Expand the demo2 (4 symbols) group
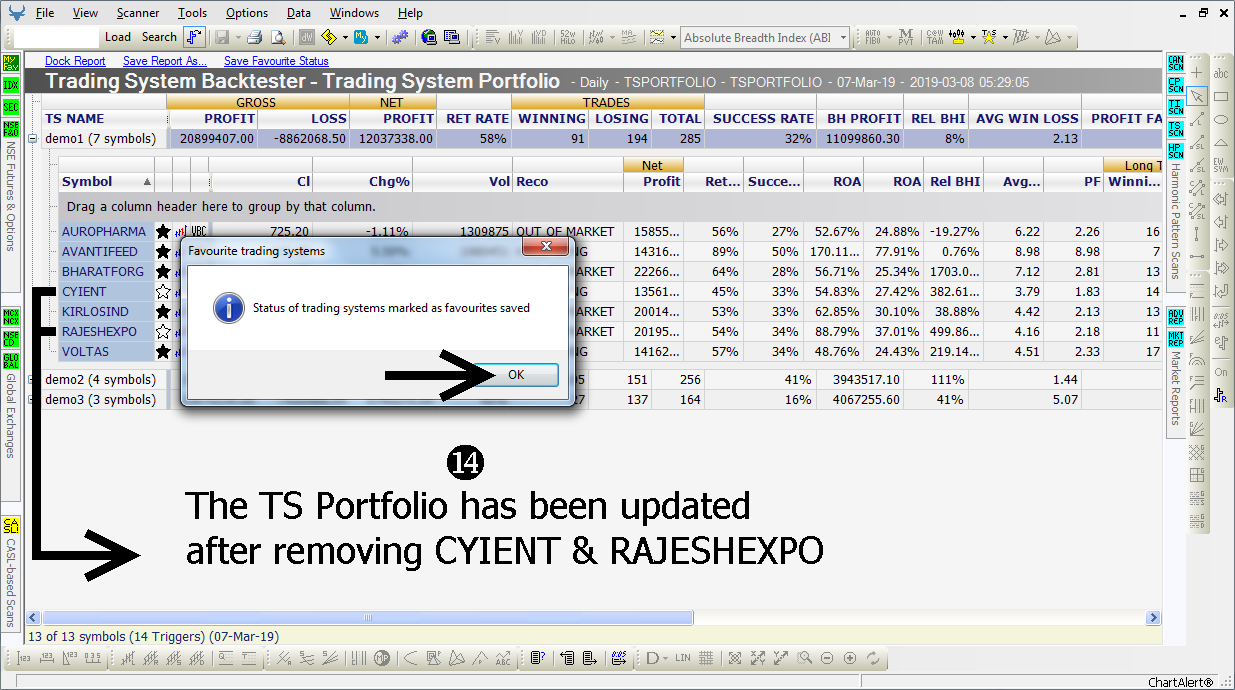This screenshot has width=1235, height=690. [33, 380]
